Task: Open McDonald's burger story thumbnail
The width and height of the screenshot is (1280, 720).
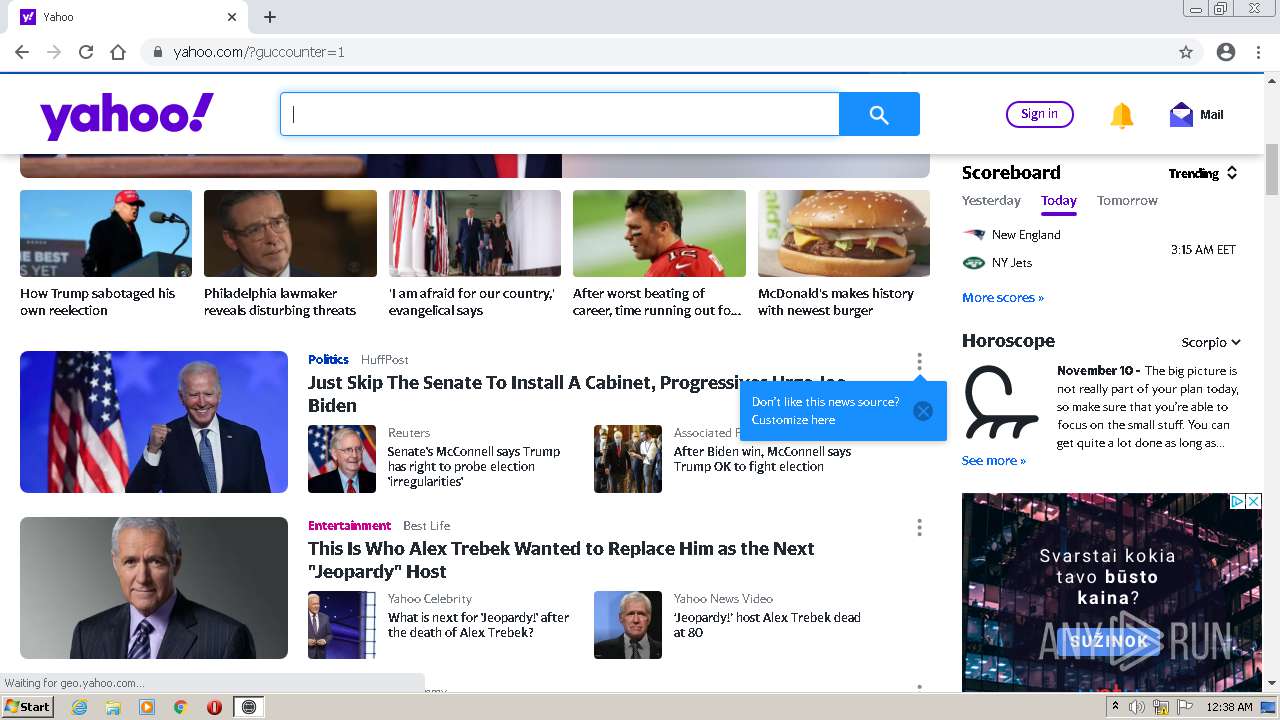Action: coord(844,233)
